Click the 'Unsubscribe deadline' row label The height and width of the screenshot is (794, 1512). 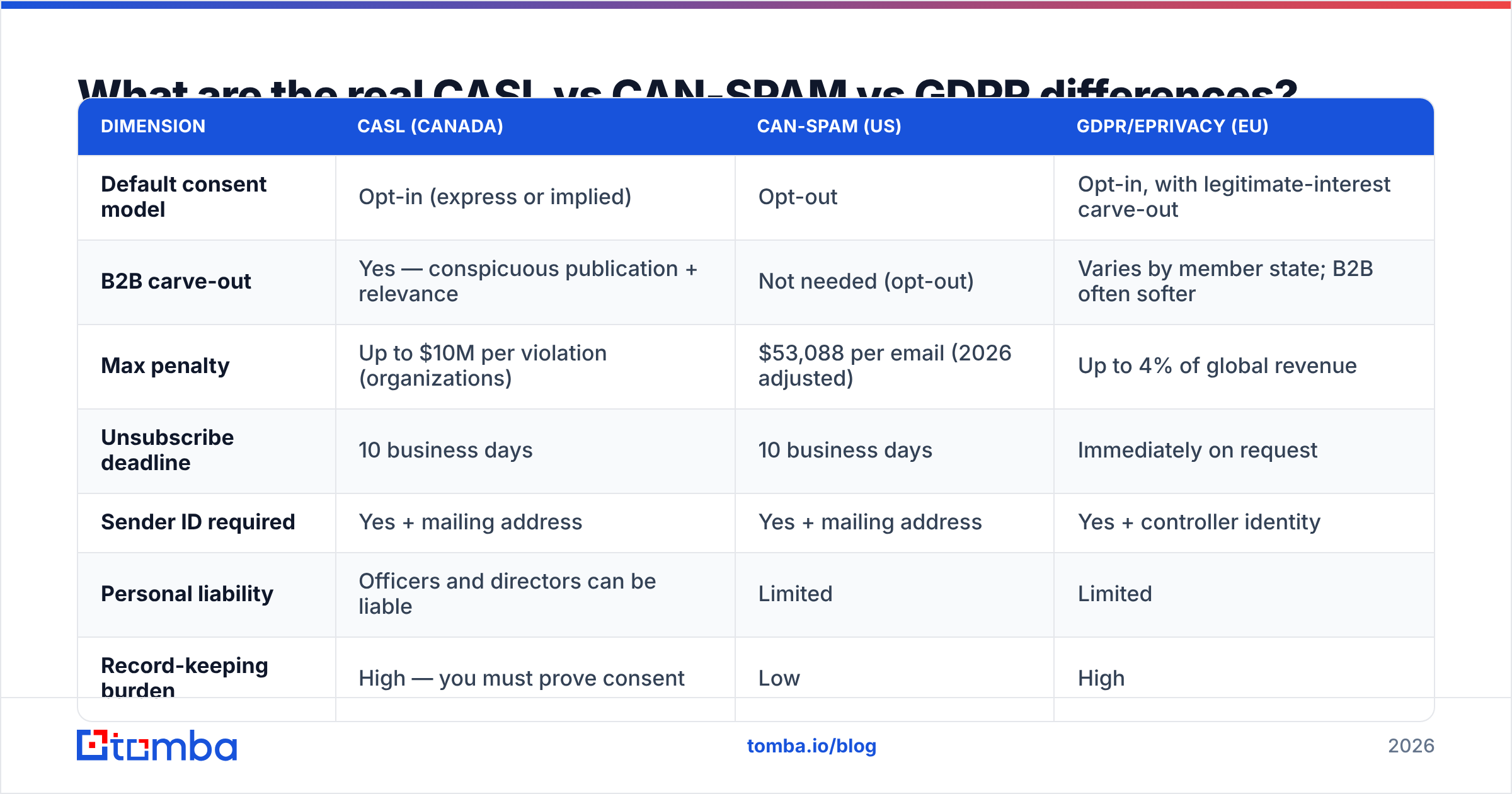(167, 450)
